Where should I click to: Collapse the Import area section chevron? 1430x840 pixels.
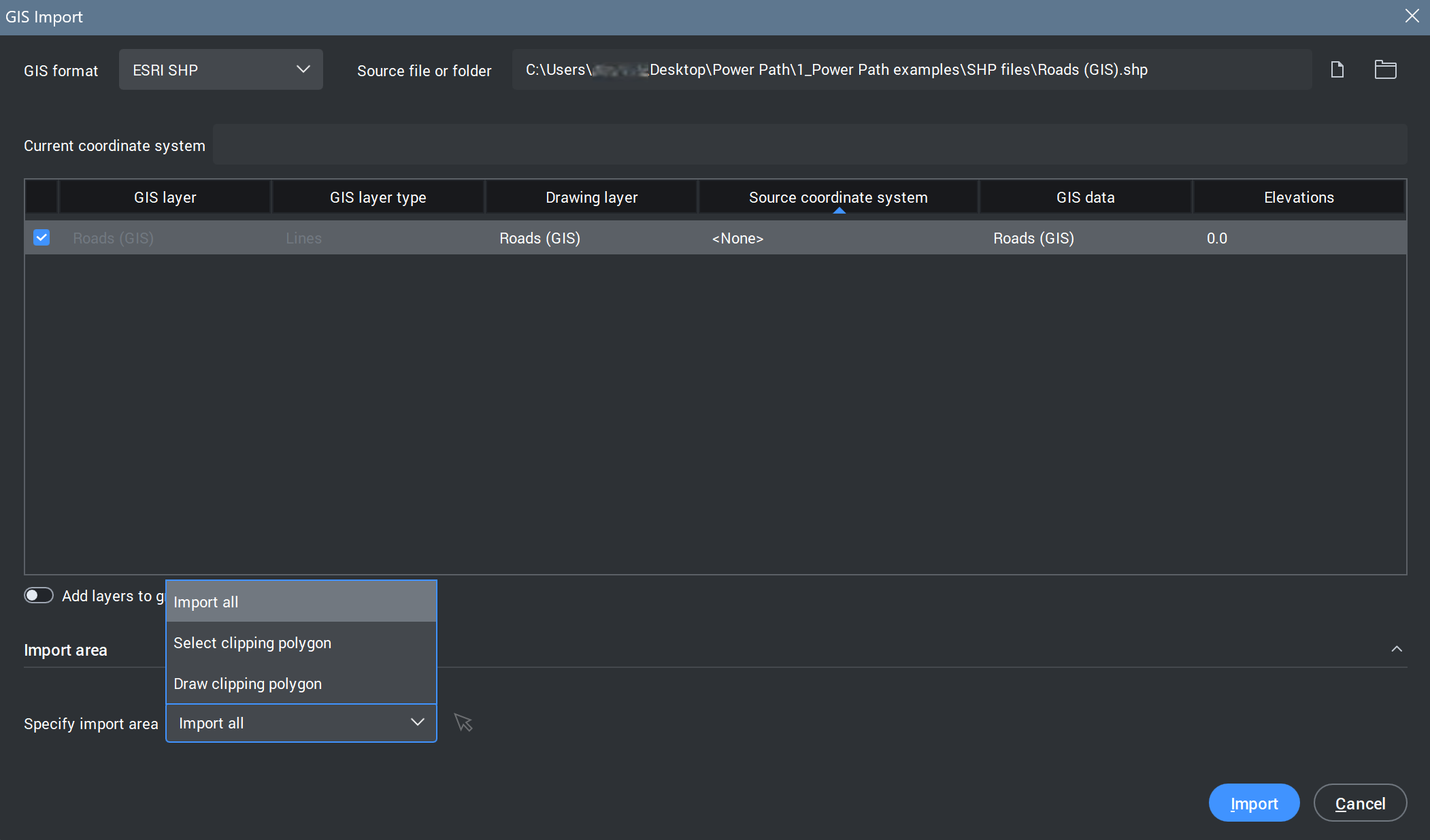(1397, 649)
